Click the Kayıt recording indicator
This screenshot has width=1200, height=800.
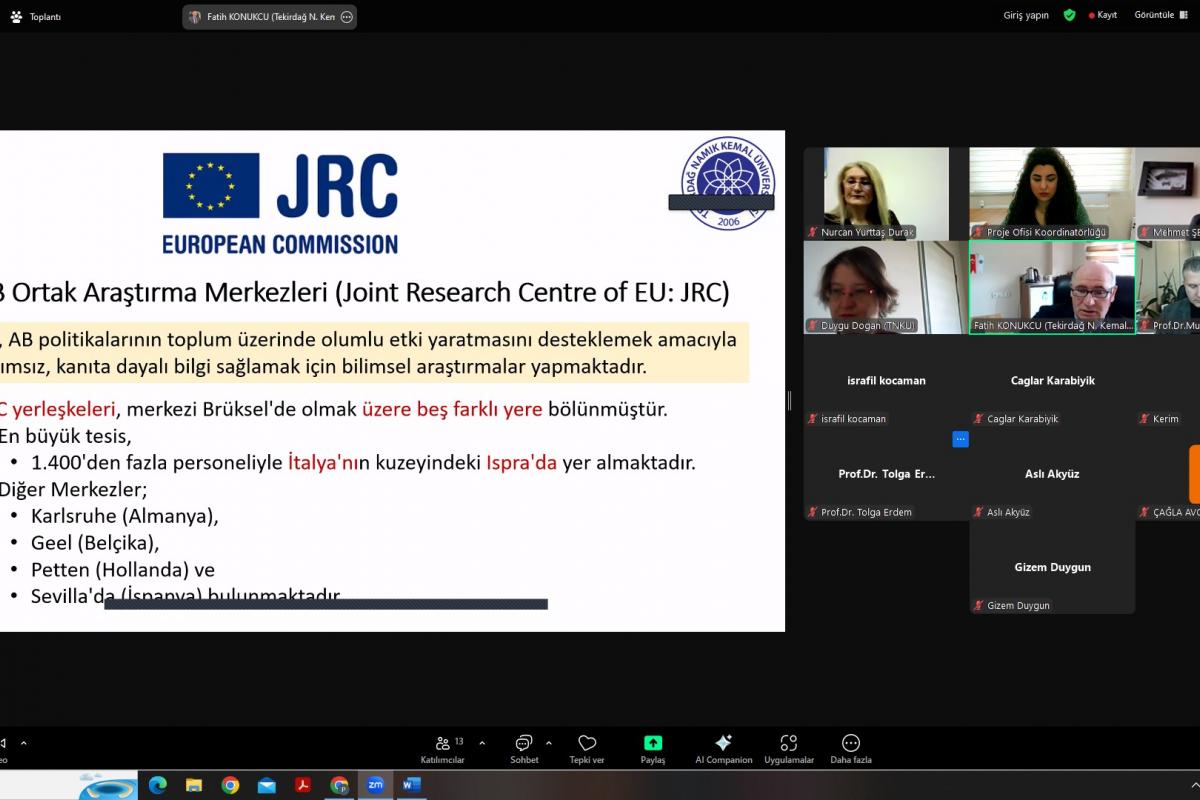[x=1101, y=15]
